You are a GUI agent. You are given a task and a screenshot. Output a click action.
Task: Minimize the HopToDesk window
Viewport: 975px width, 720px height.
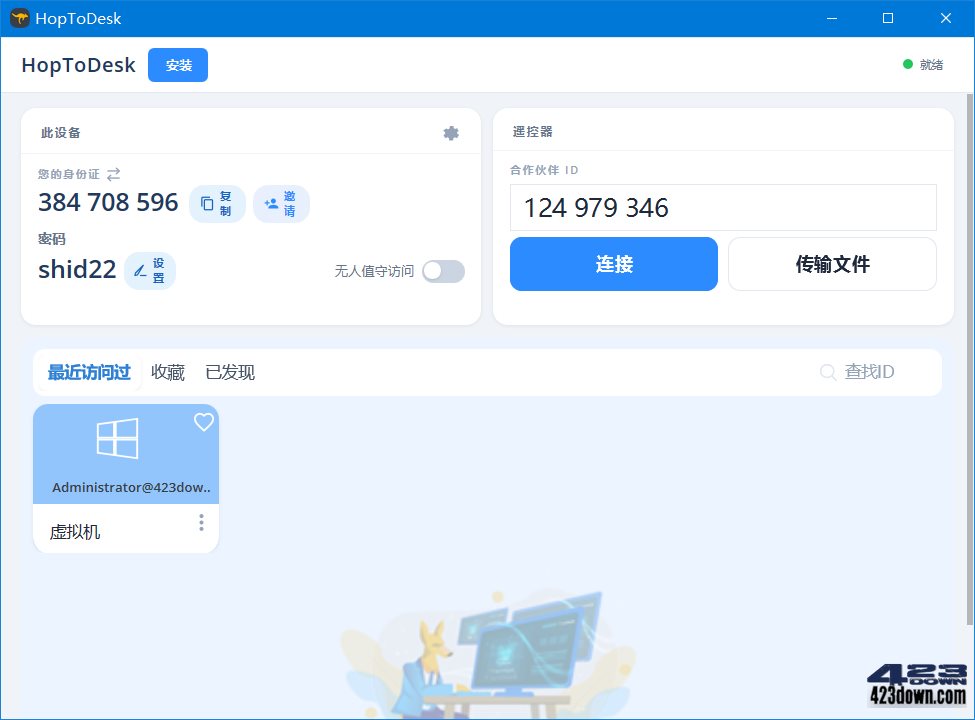tap(831, 19)
